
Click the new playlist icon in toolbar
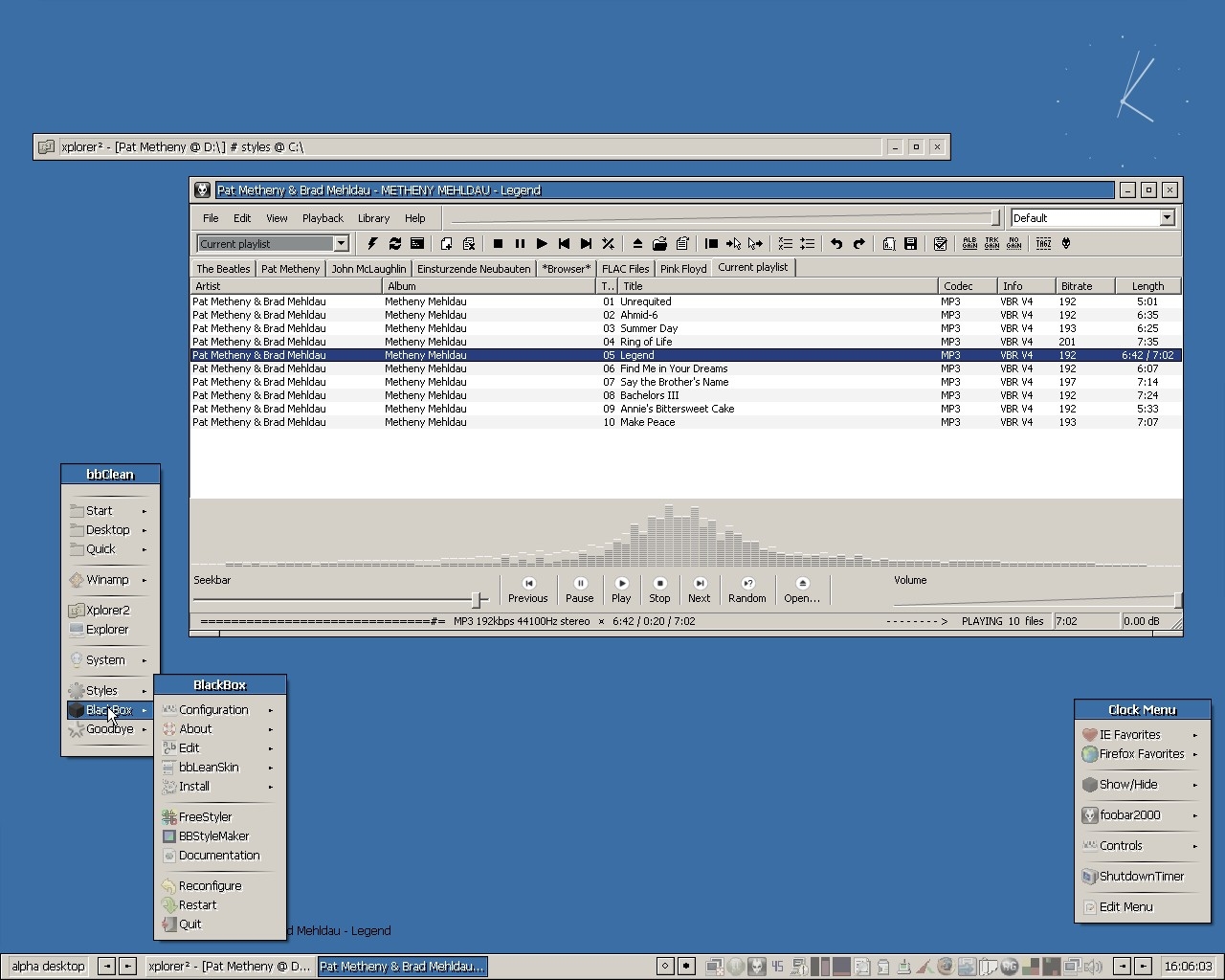tap(446, 244)
